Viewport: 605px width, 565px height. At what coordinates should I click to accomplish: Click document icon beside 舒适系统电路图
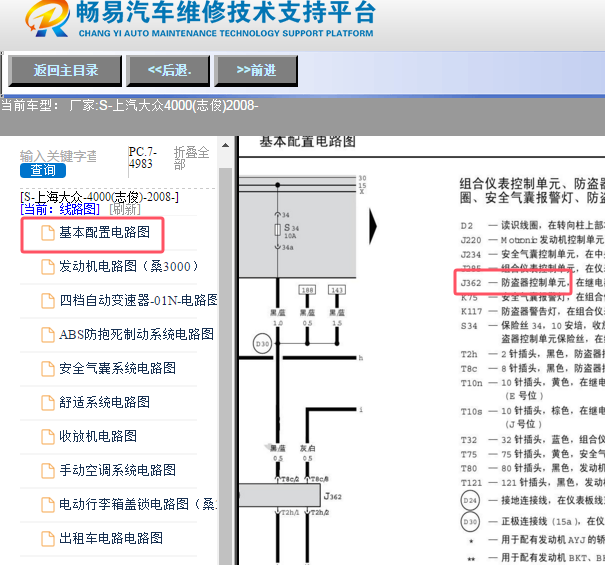click(48, 403)
